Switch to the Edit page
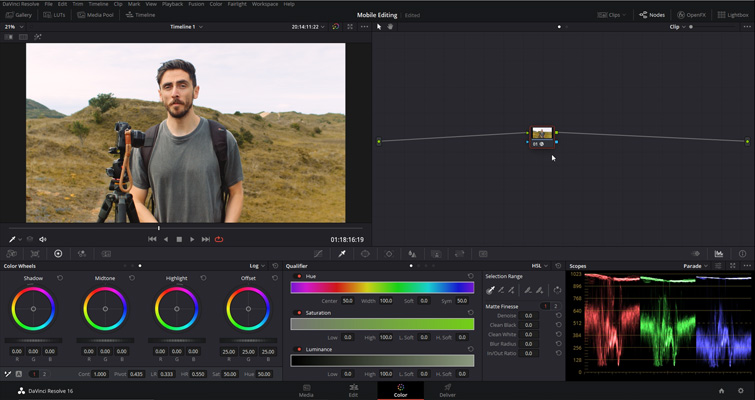Image resolution: width=755 pixels, height=400 pixels. click(353, 390)
